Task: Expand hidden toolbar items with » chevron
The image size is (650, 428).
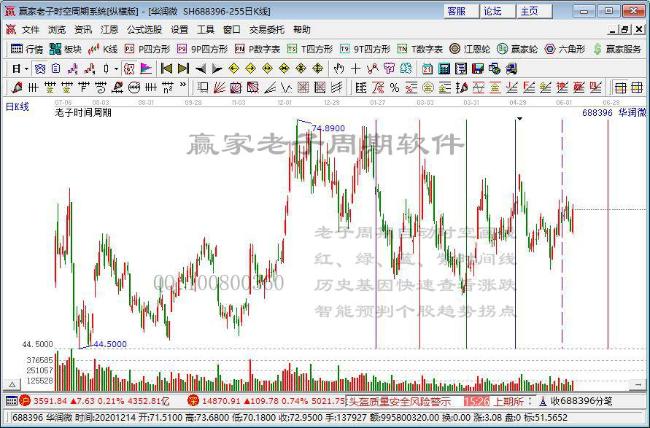Action: click(x=183, y=86)
